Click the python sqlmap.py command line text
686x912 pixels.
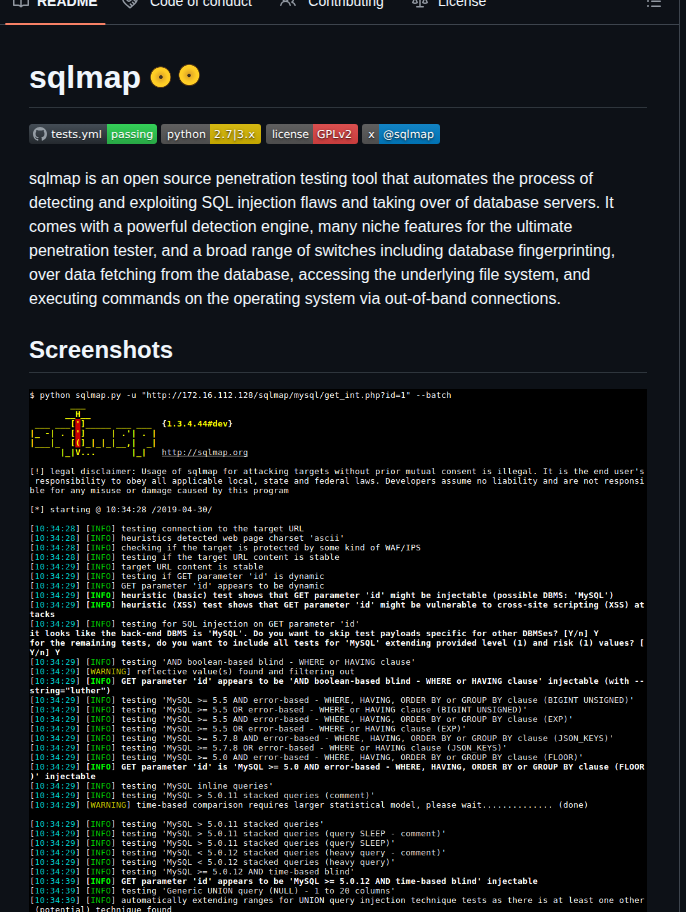pyautogui.click(x=240, y=395)
